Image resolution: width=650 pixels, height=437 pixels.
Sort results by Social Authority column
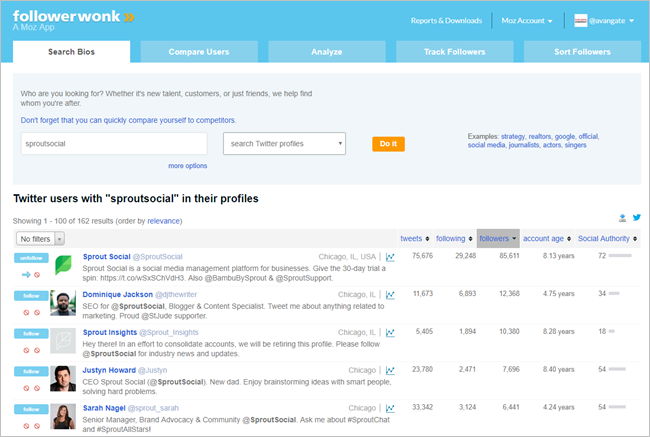click(607, 238)
